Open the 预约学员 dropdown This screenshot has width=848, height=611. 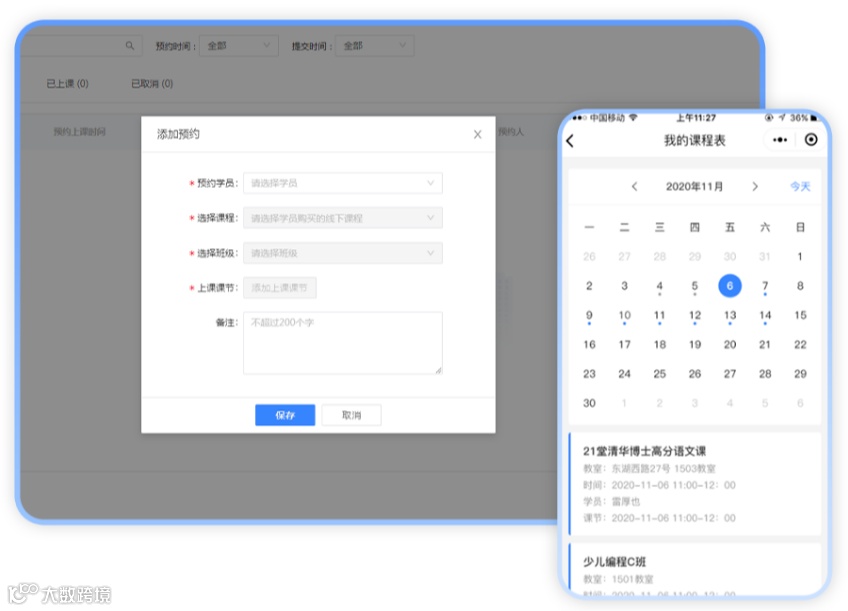point(343,183)
